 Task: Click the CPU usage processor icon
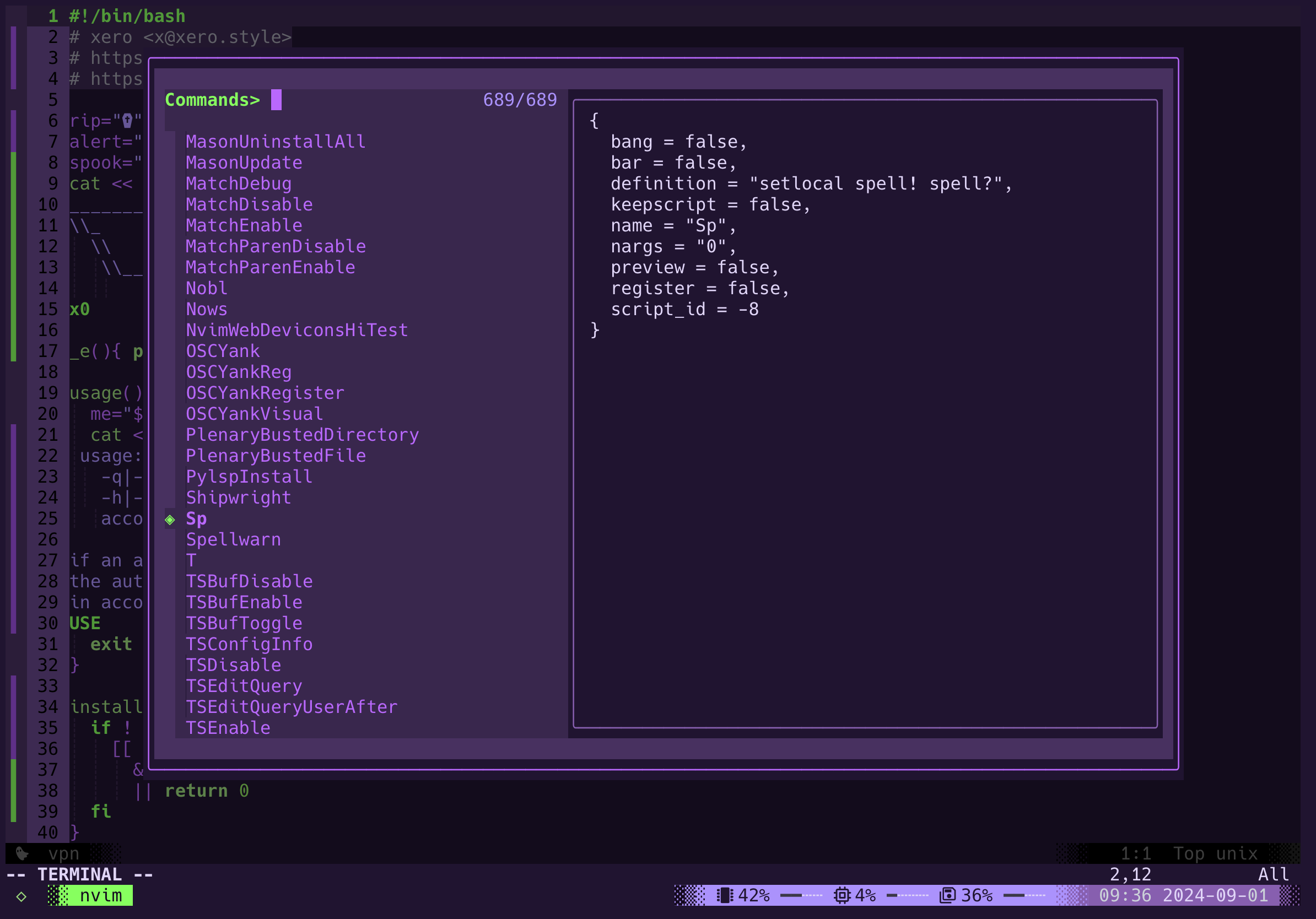point(842,895)
